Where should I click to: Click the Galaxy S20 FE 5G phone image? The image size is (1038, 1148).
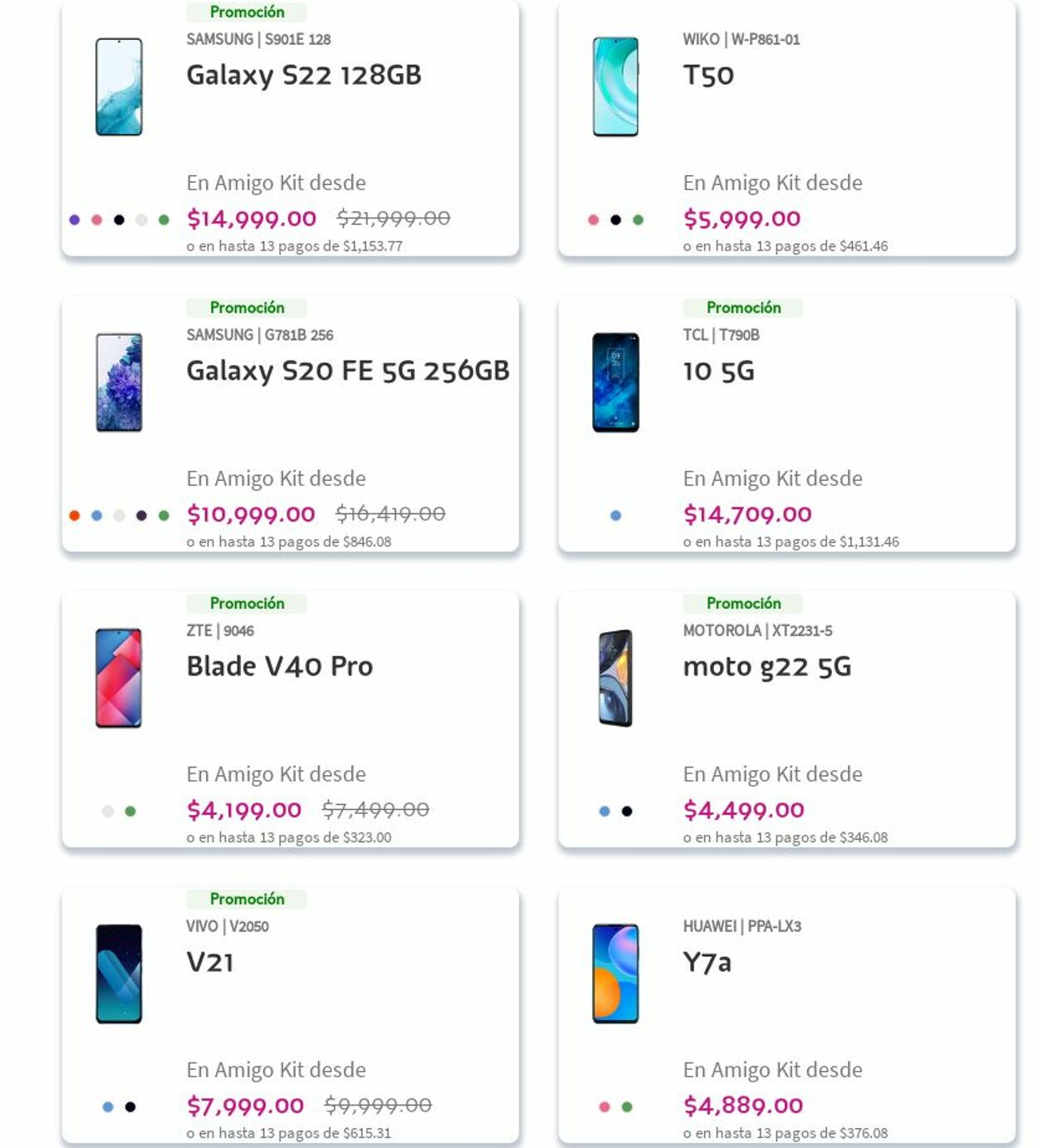click(119, 382)
